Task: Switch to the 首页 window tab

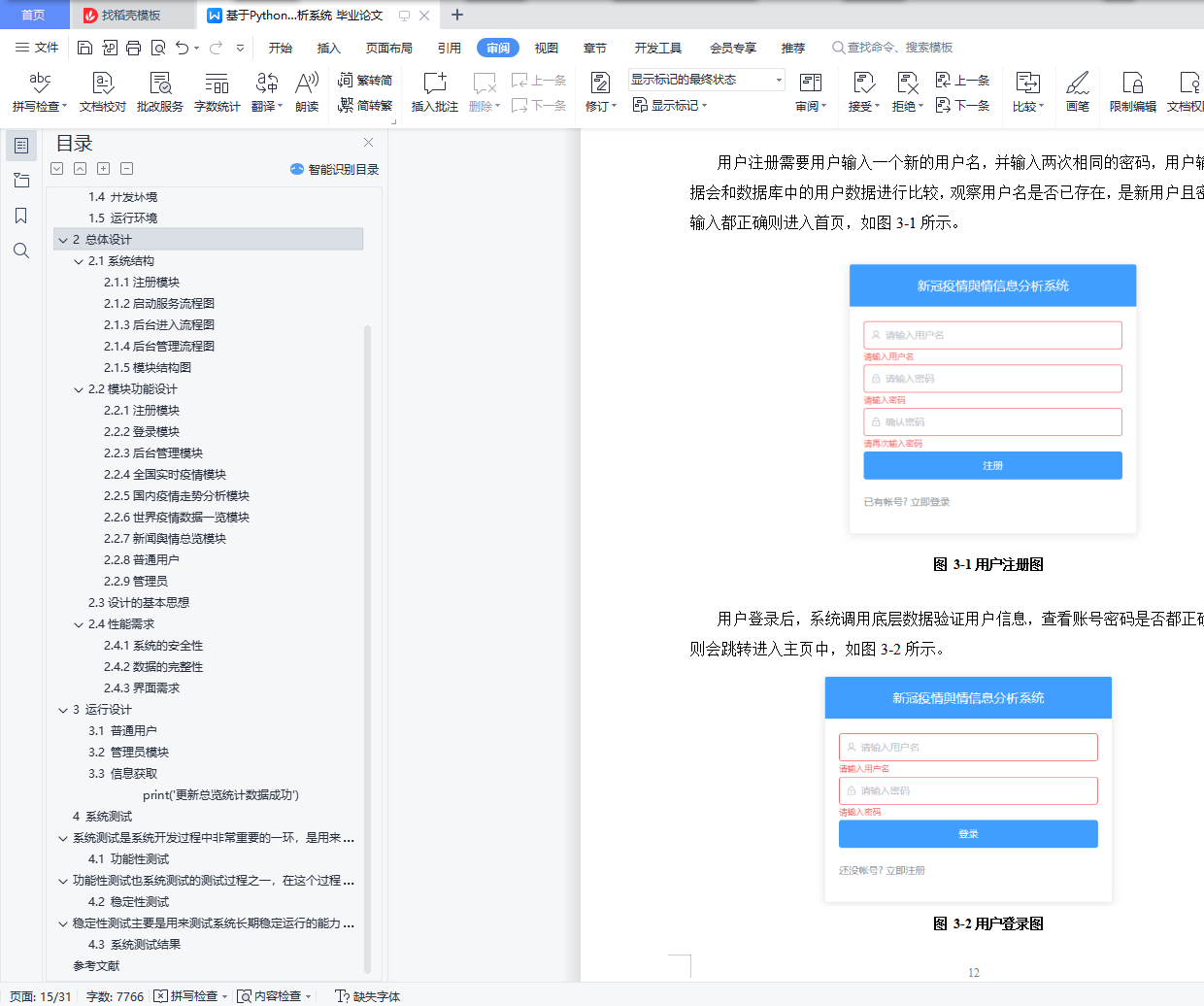Action: (34, 15)
